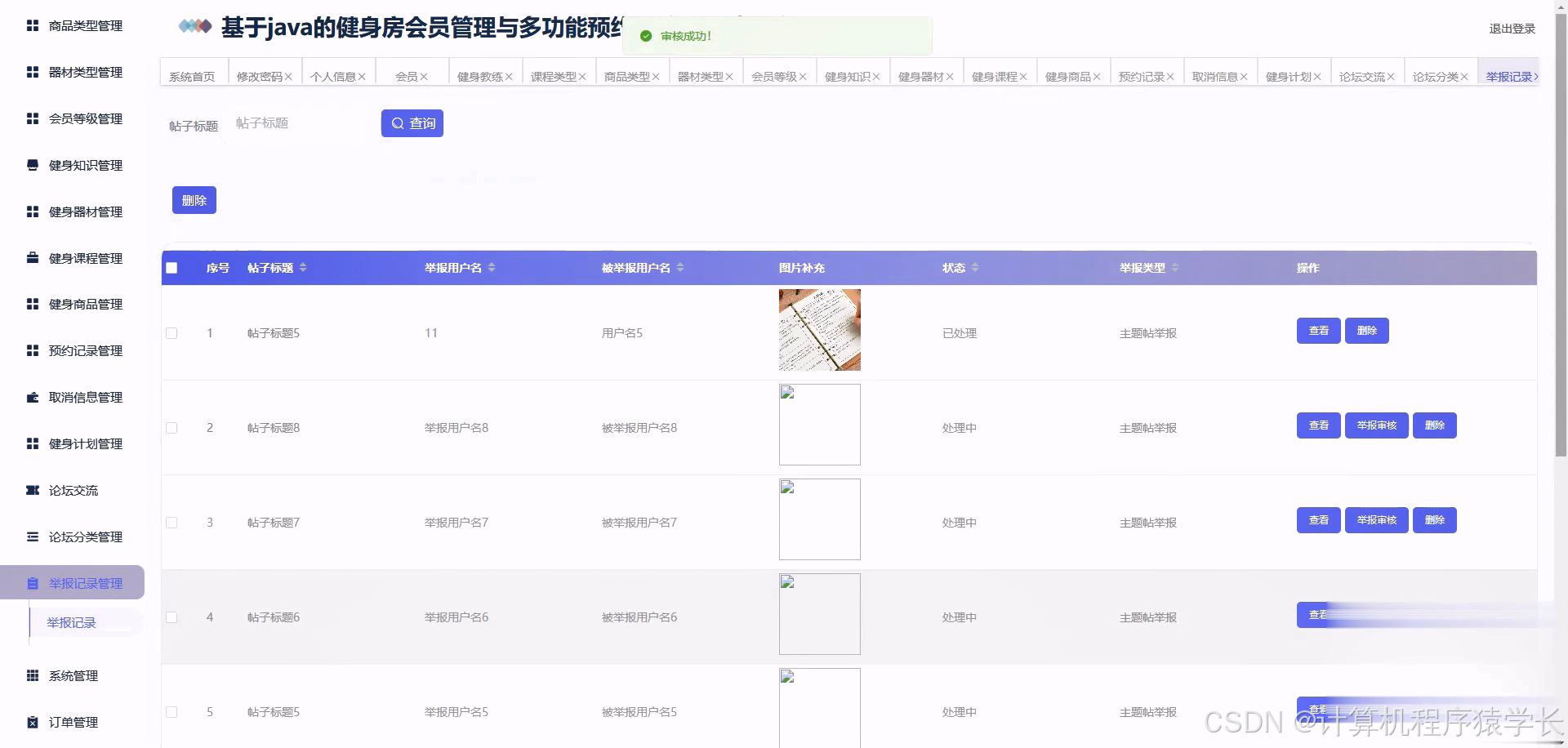Click the 删除 button above the table
The image size is (1568, 748).
click(194, 199)
